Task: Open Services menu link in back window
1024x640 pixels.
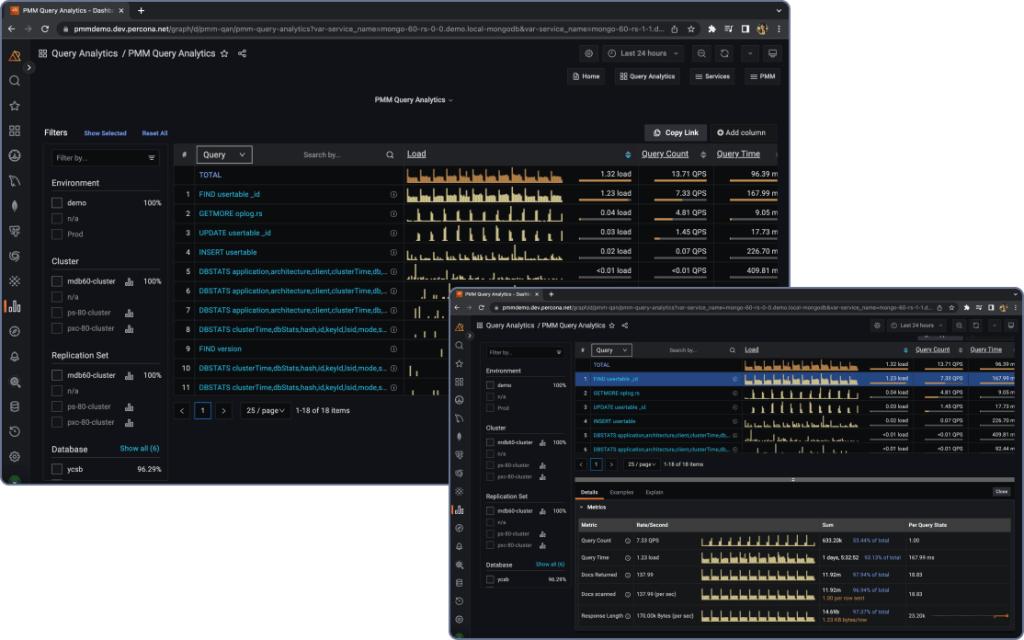Action: pos(712,76)
